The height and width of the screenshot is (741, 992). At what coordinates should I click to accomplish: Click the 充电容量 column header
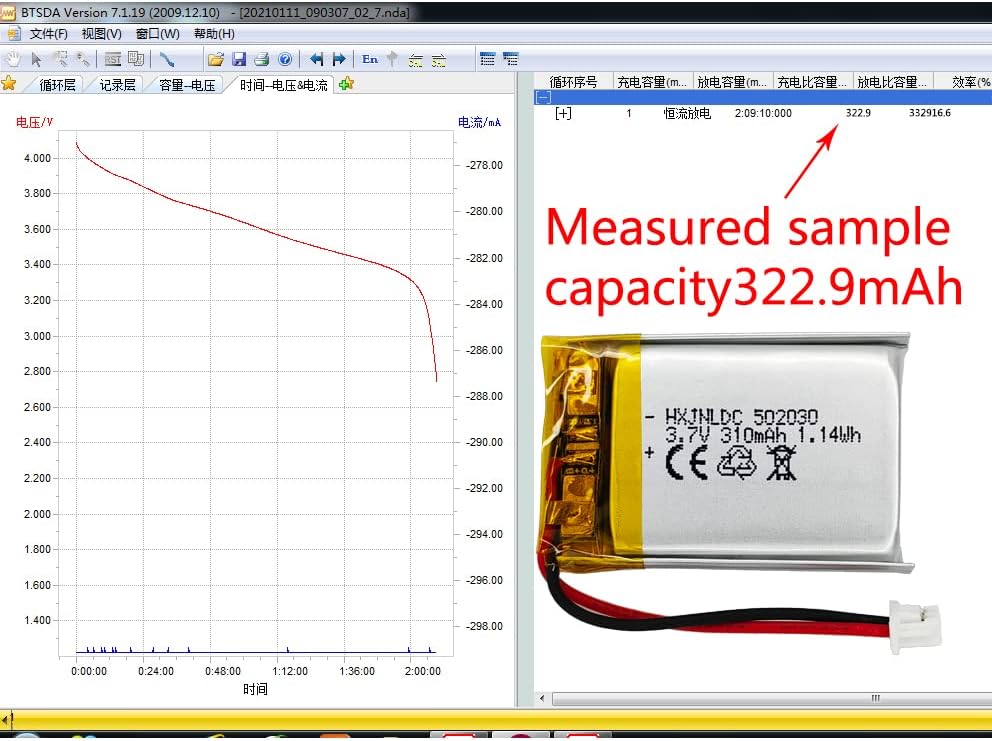pyautogui.click(x=653, y=82)
